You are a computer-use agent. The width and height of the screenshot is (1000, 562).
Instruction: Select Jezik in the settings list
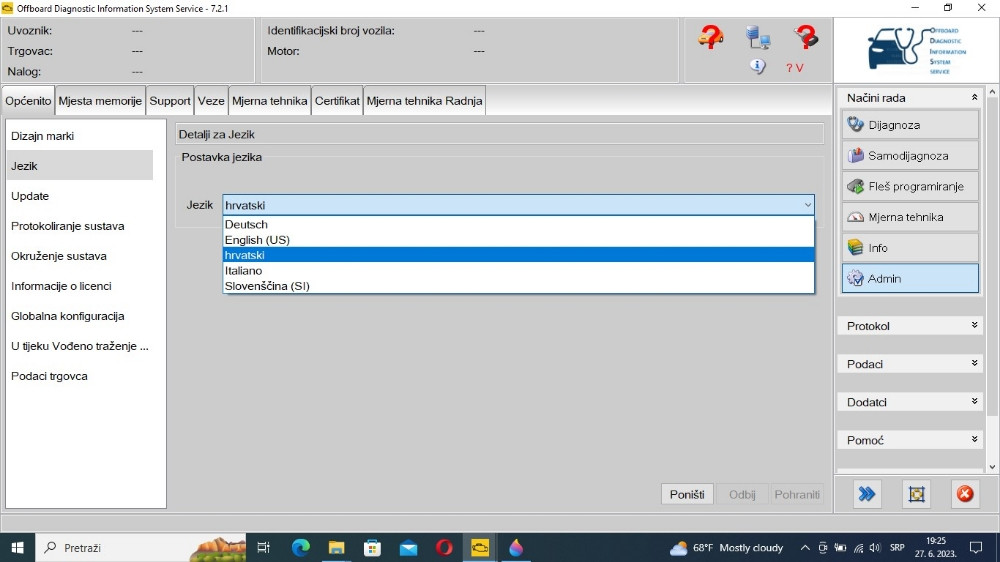[x=80, y=166]
